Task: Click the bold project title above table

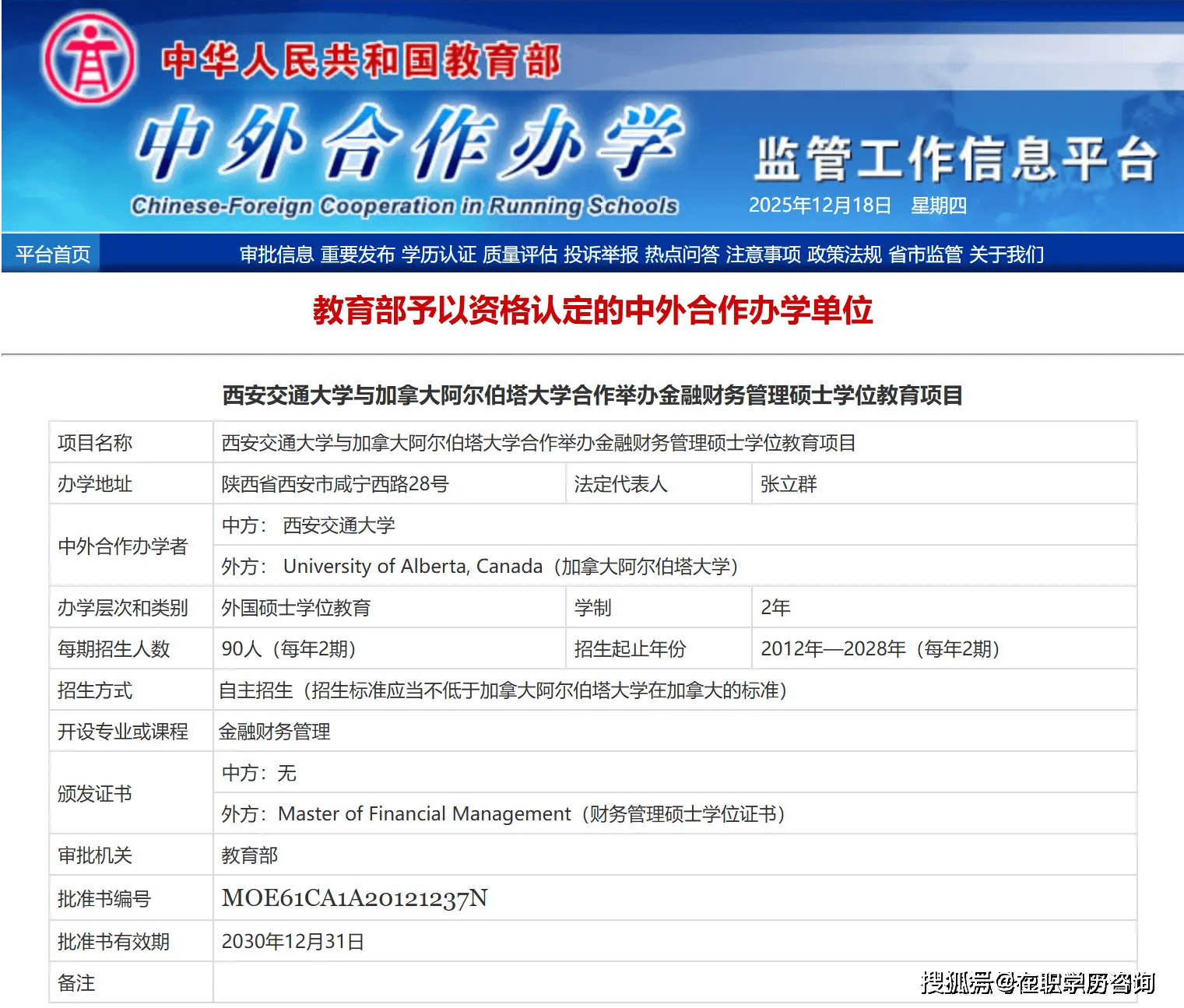Action: (x=592, y=395)
